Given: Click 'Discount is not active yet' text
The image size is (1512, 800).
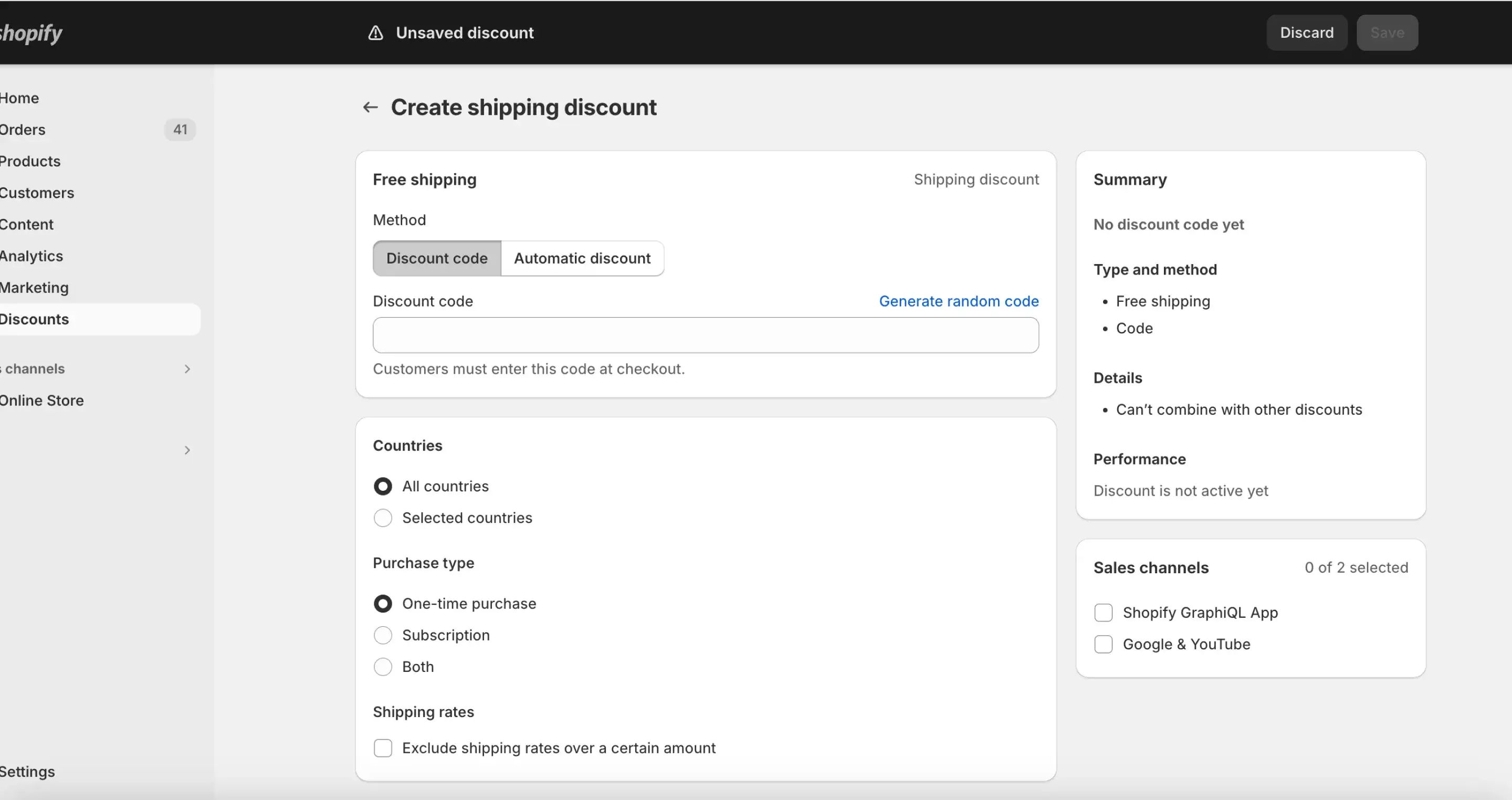Looking at the screenshot, I should tap(1180, 491).
